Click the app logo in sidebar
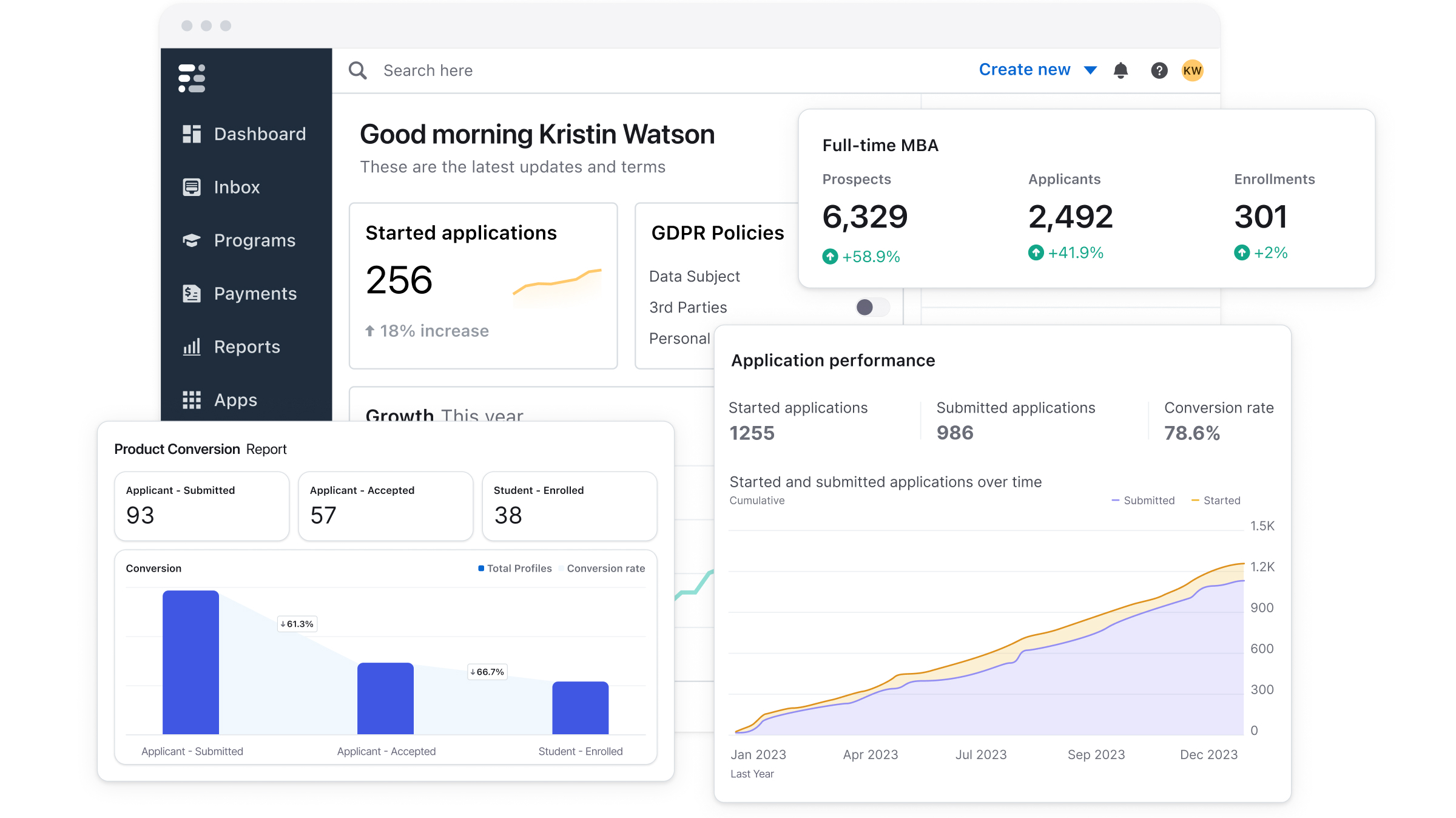Image resolution: width=1456 pixels, height=818 pixels. point(192,78)
